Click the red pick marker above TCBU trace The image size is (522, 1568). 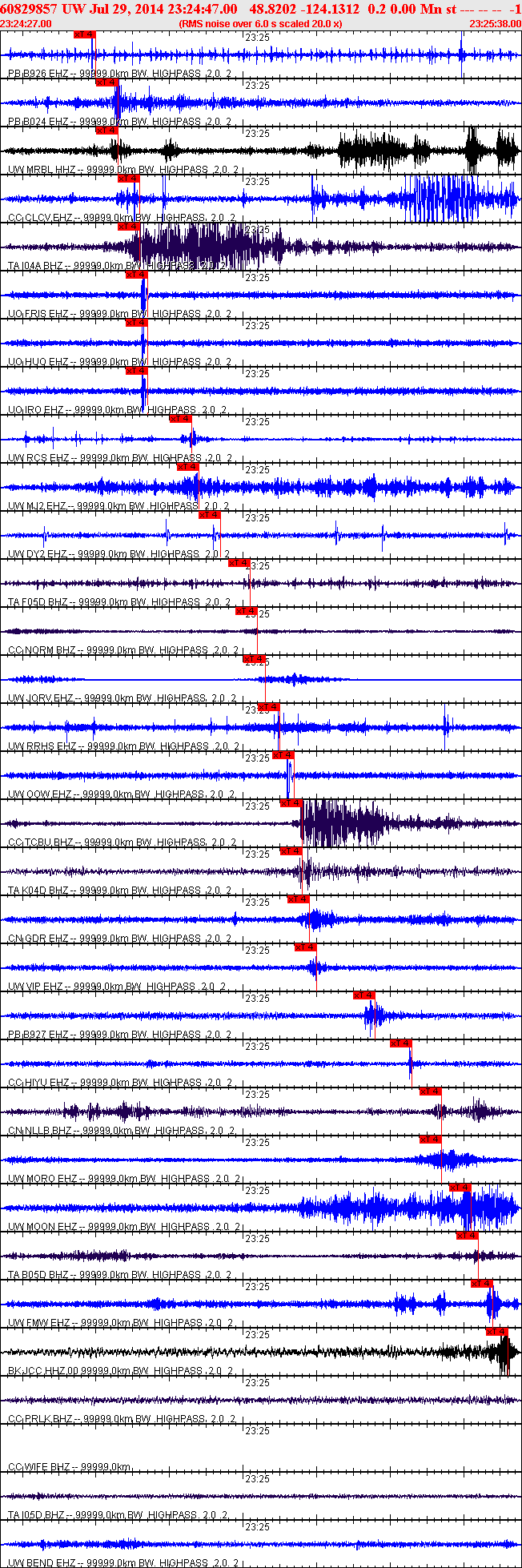click(x=291, y=803)
